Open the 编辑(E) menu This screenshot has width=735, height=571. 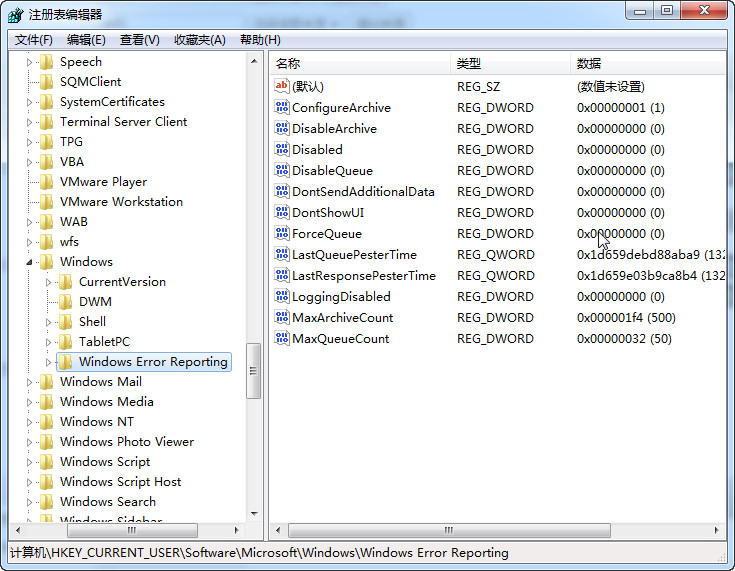coord(86,40)
